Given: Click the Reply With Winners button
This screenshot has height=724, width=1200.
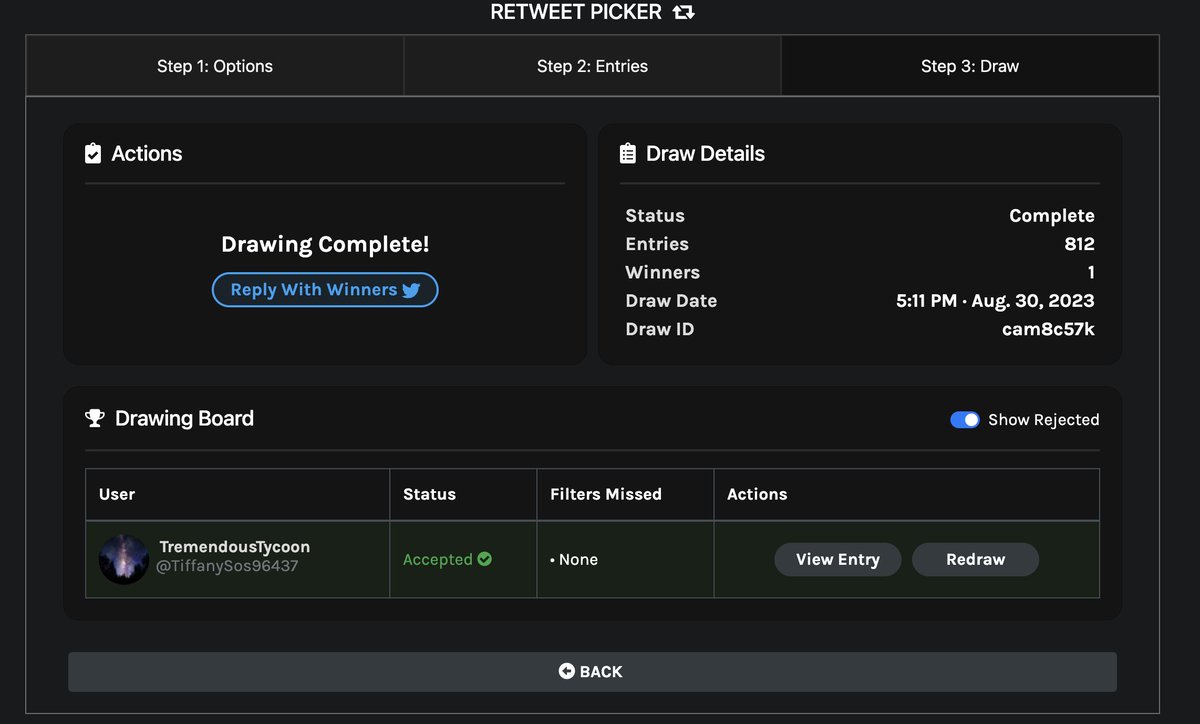Looking at the screenshot, I should (x=325, y=290).
